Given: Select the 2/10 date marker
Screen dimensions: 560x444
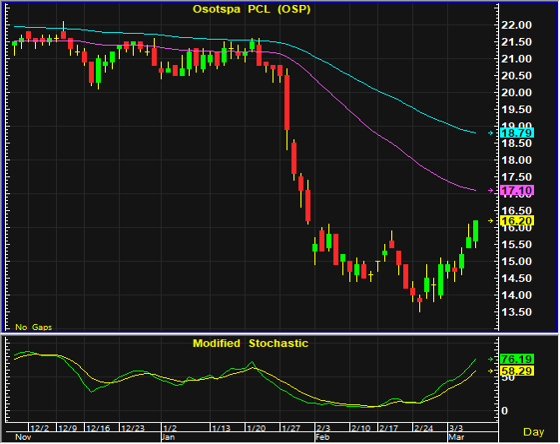Looking at the screenshot, I should point(361,428).
